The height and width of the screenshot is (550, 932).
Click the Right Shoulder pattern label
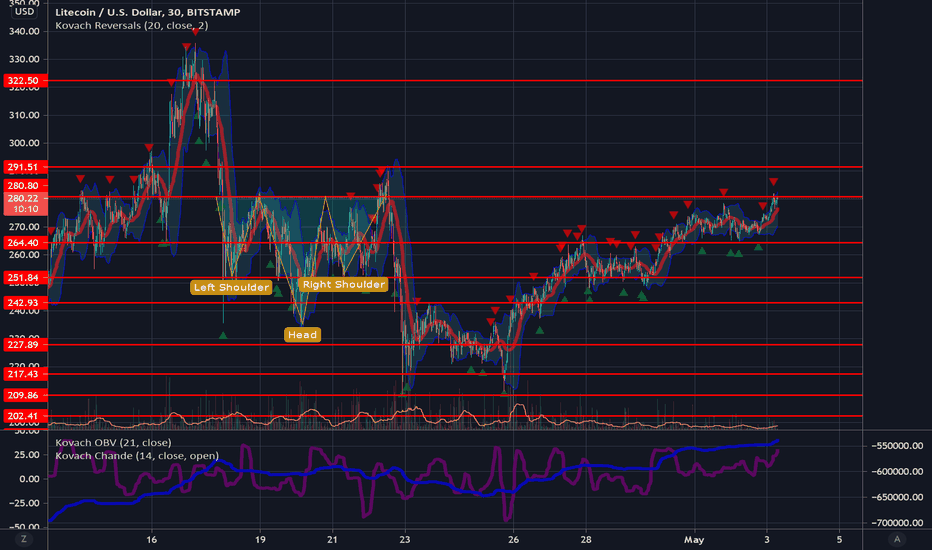[x=344, y=284]
